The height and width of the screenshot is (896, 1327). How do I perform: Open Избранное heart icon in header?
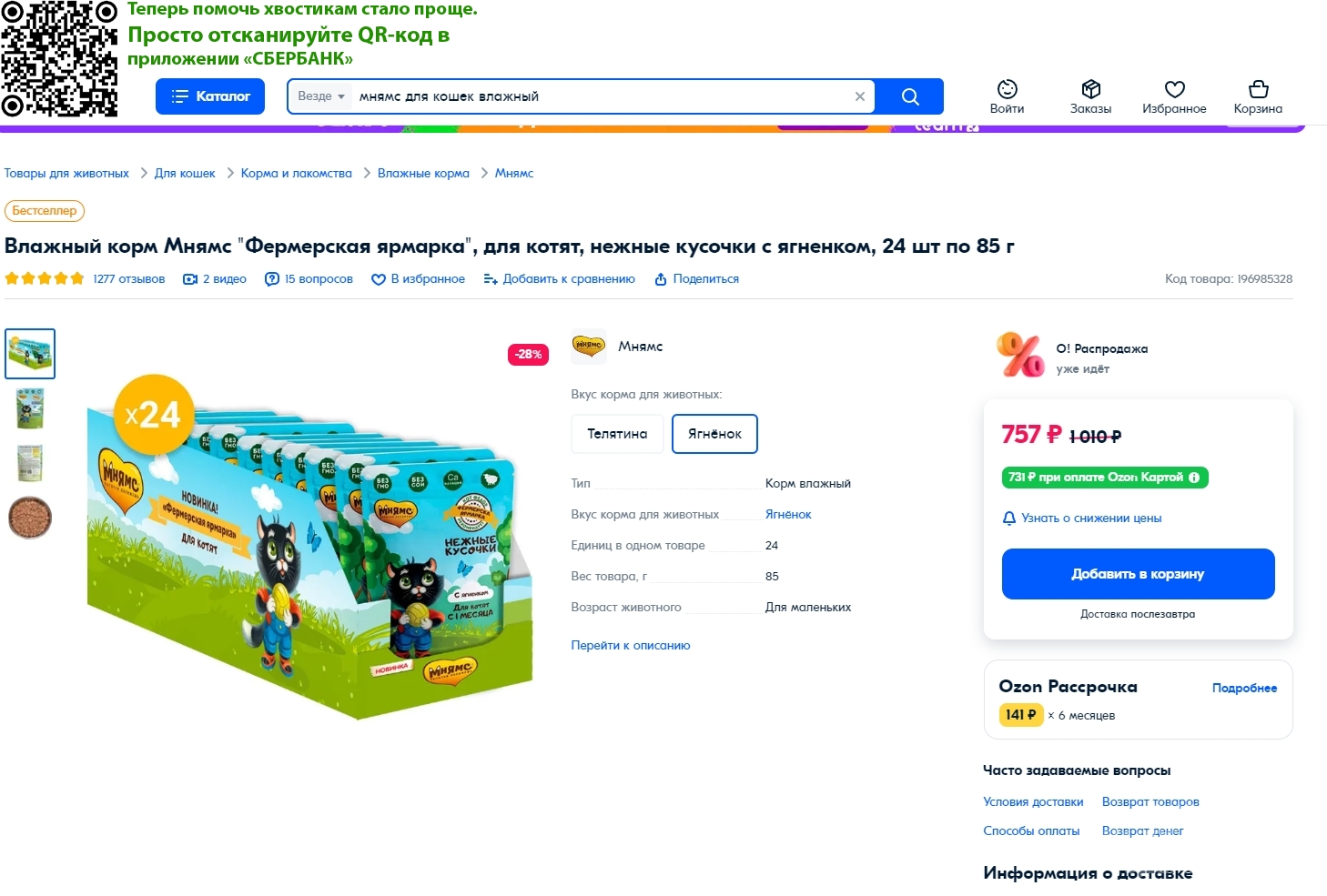tap(1175, 89)
